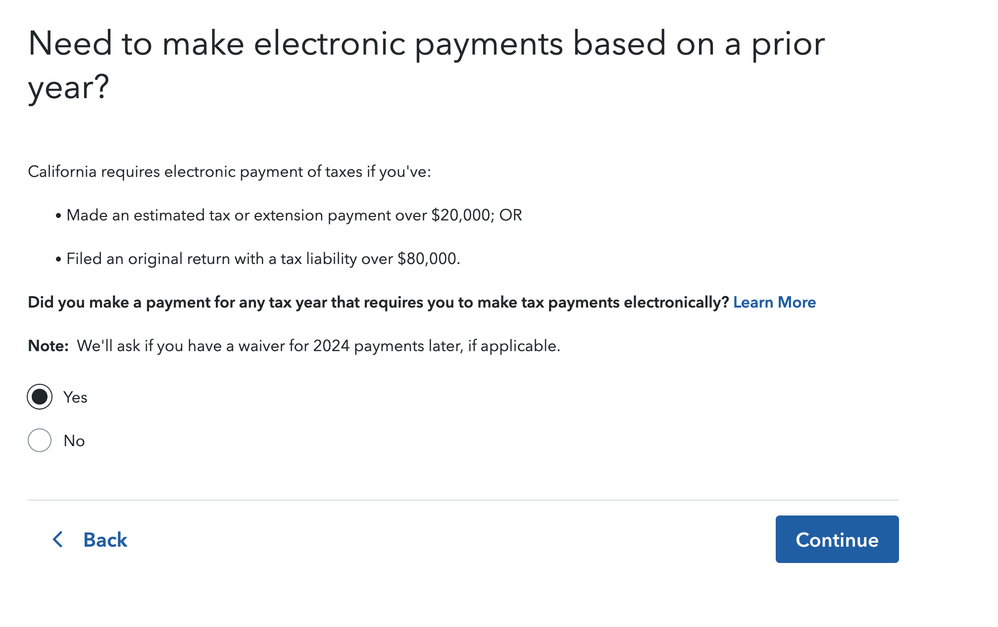Click the 'Yes' option label text
This screenshot has width=998, height=627.
click(x=75, y=397)
